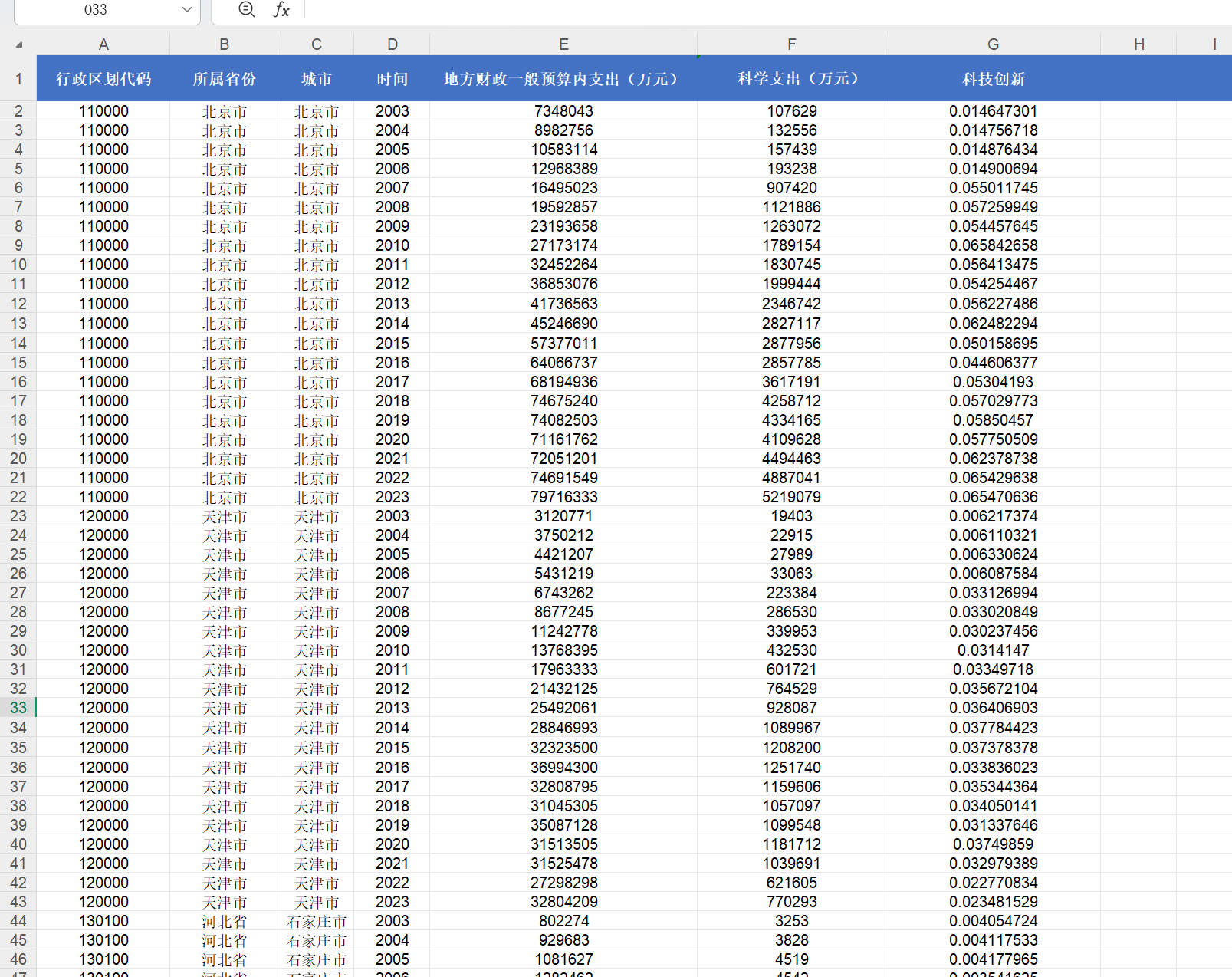
Task: Click the header cell 科学支出（万元）
Action: pyautogui.click(x=791, y=78)
